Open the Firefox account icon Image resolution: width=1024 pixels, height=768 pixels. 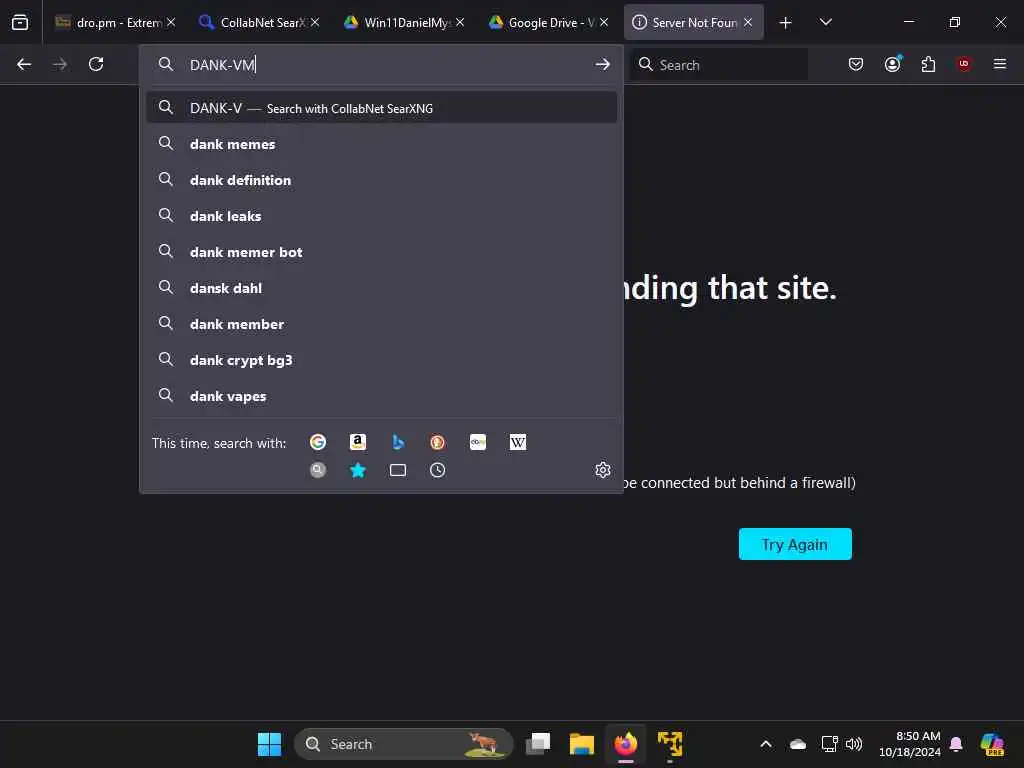(893, 64)
